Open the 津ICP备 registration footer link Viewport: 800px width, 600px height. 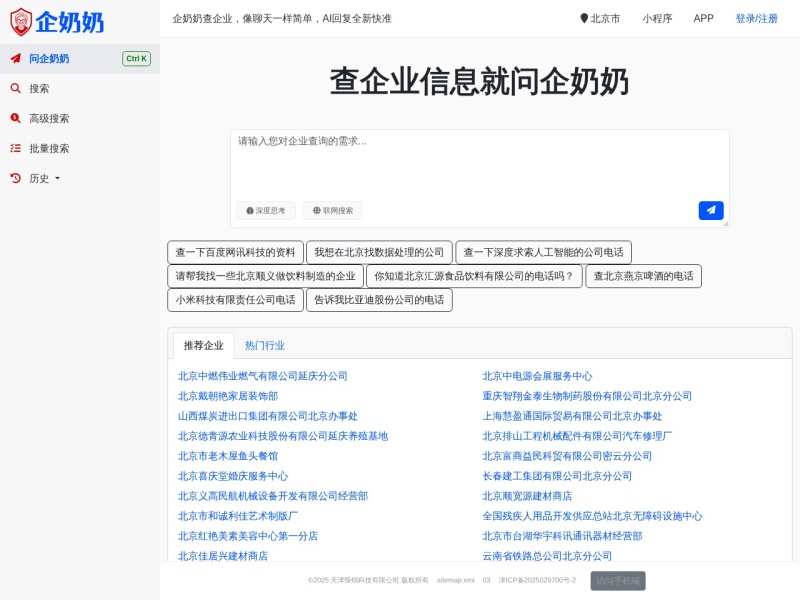537,580
